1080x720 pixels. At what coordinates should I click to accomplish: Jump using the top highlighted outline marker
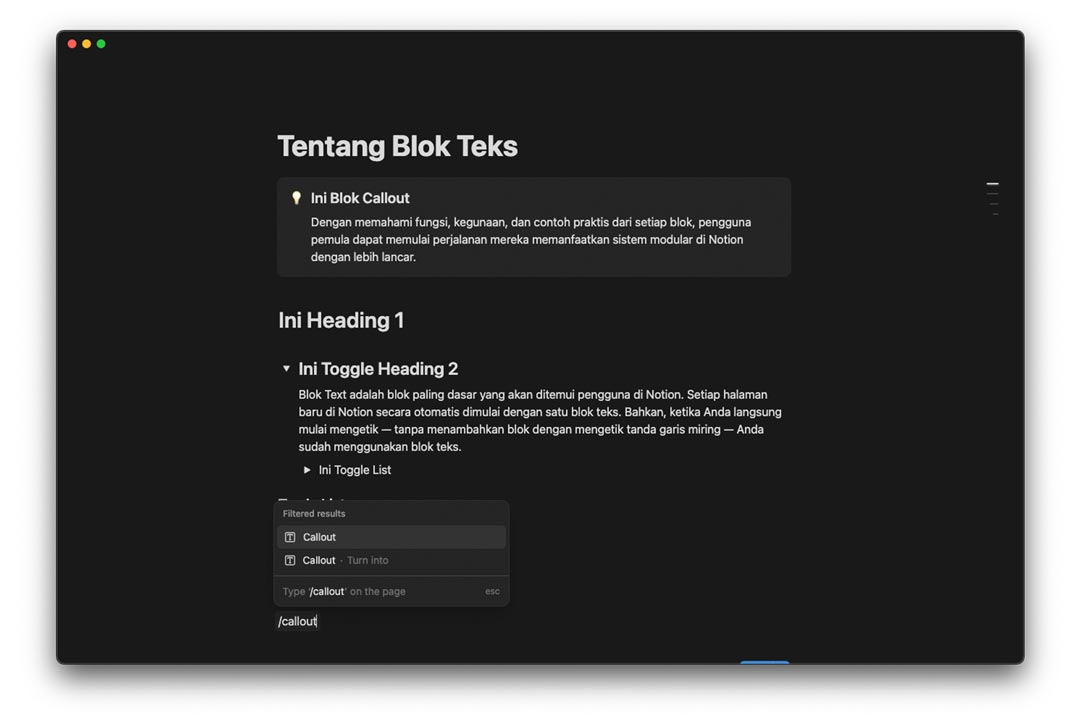coord(992,184)
